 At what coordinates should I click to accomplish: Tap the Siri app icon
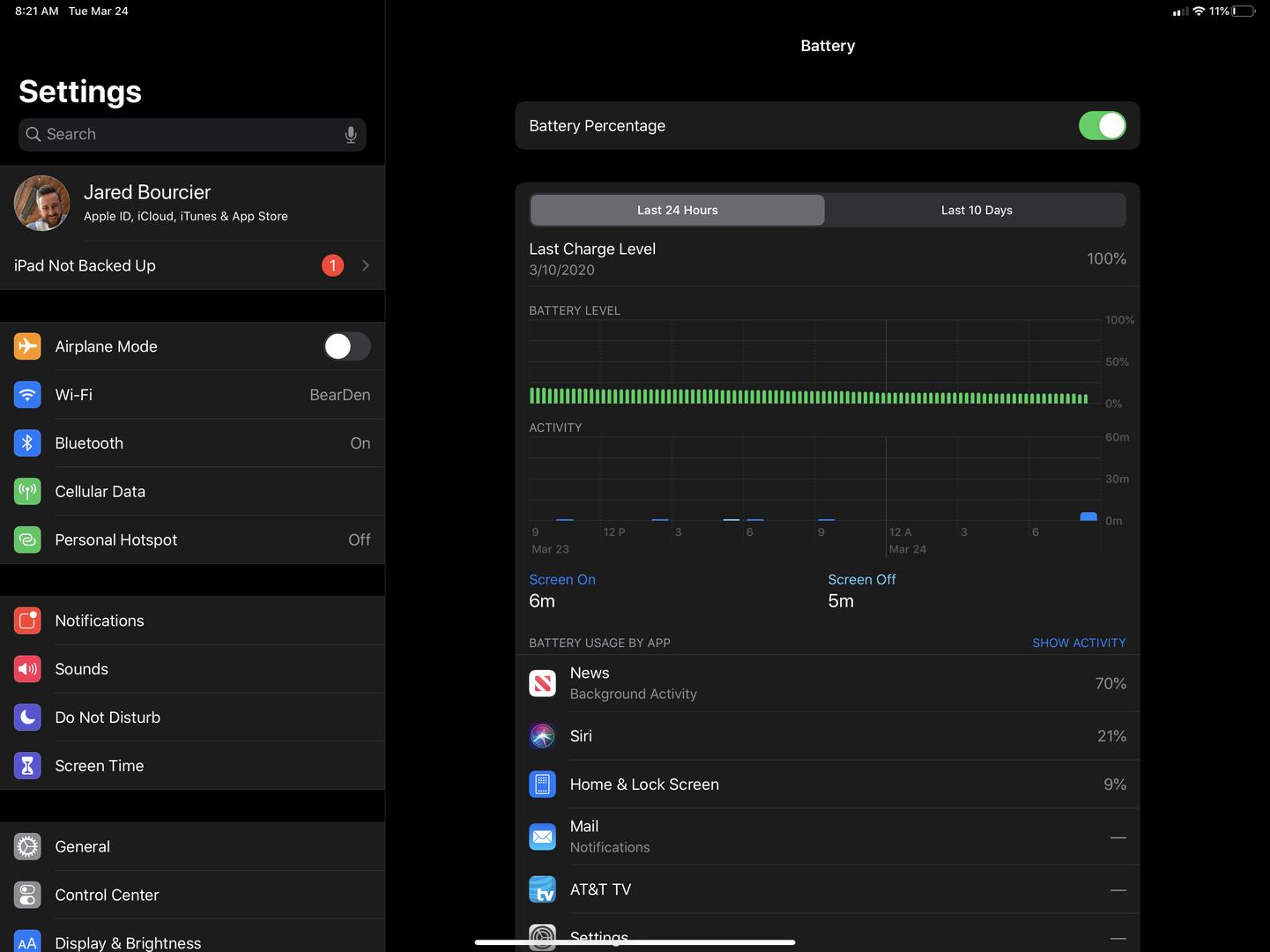[542, 736]
